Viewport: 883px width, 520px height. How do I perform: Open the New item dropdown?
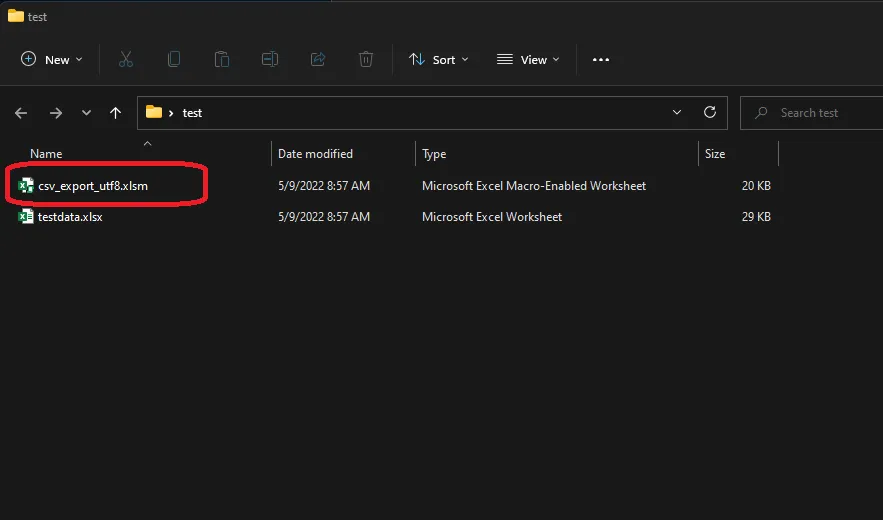pyautogui.click(x=52, y=60)
